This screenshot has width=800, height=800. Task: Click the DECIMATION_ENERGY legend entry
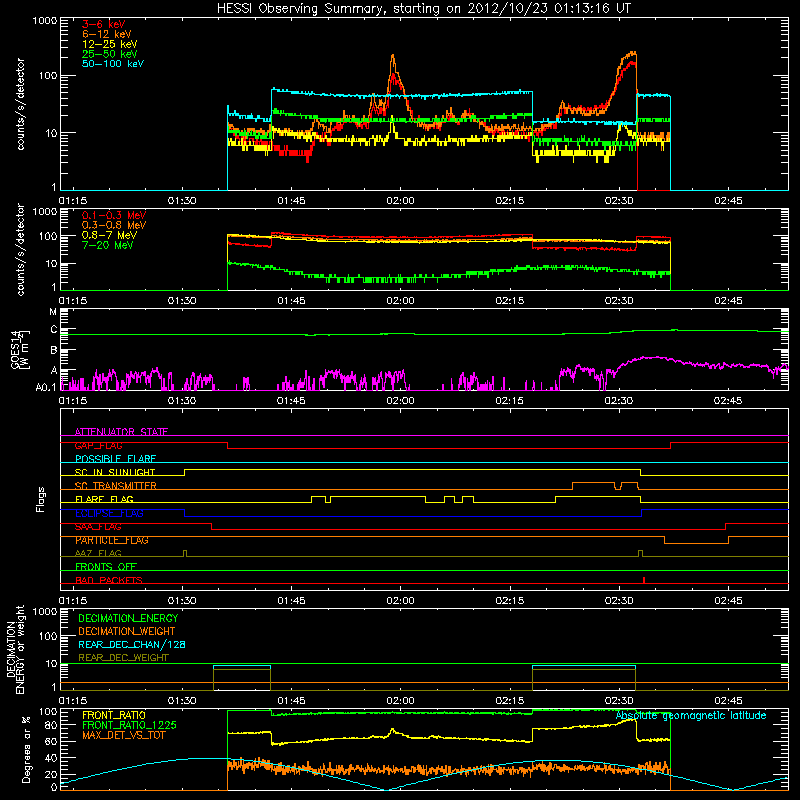[128, 618]
